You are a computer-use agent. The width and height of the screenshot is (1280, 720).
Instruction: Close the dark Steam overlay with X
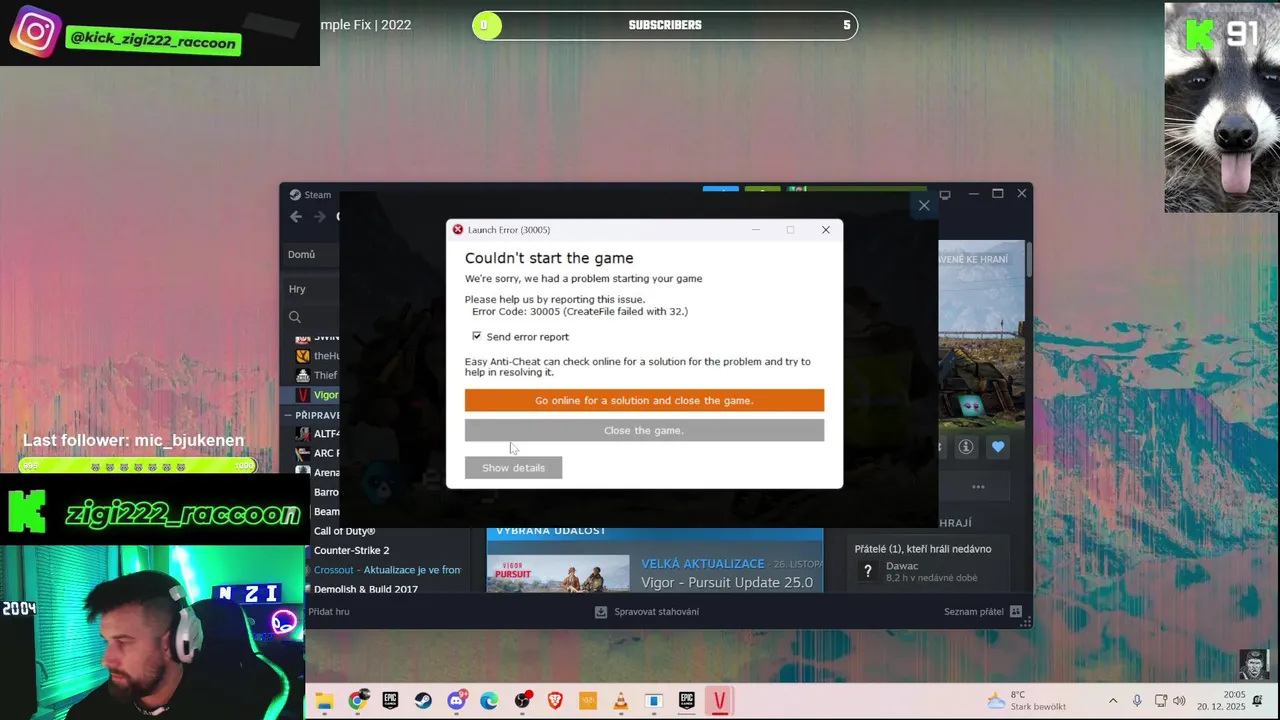924,205
